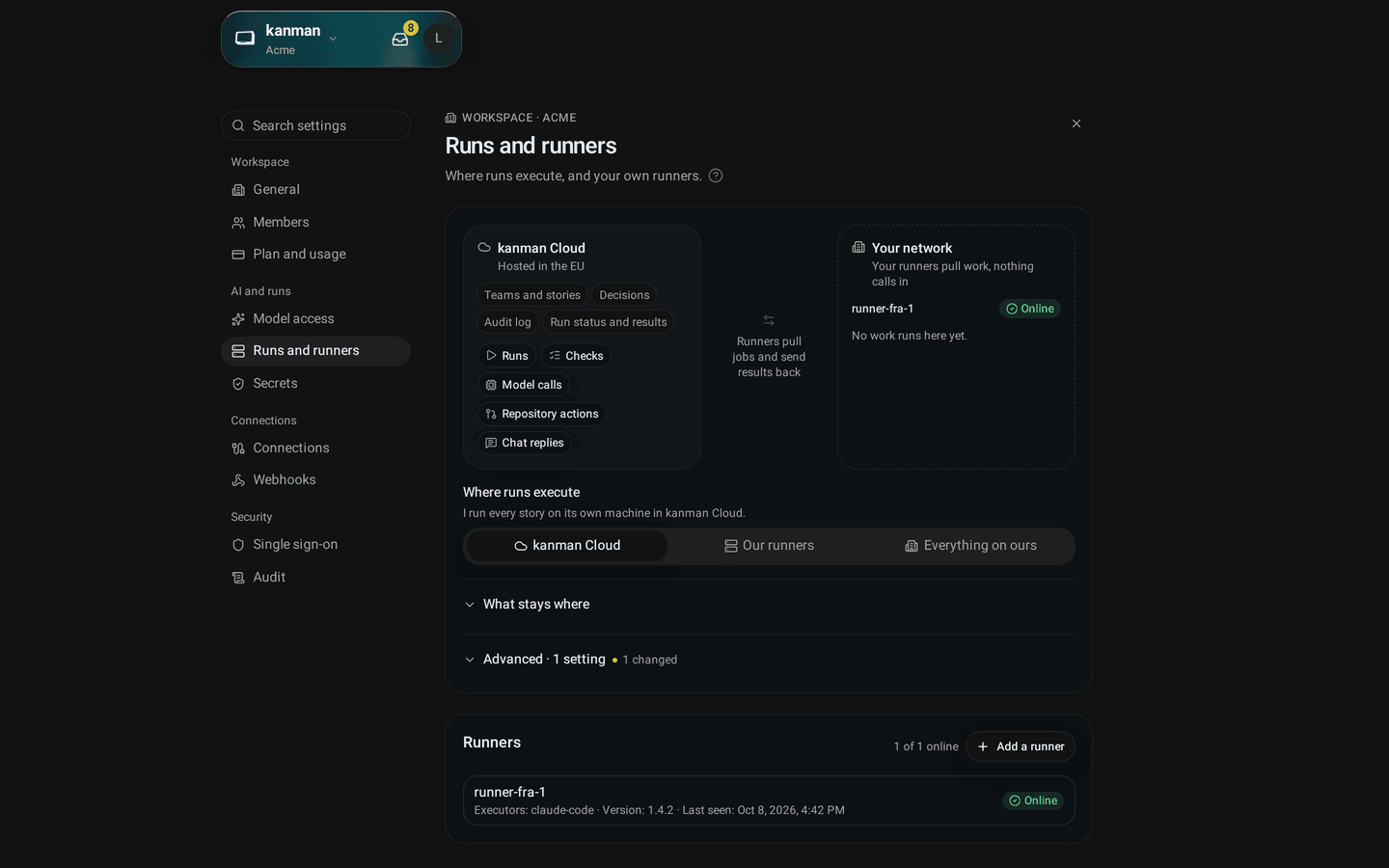Click the Checks chip
1389x868 pixels.
[576, 356]
